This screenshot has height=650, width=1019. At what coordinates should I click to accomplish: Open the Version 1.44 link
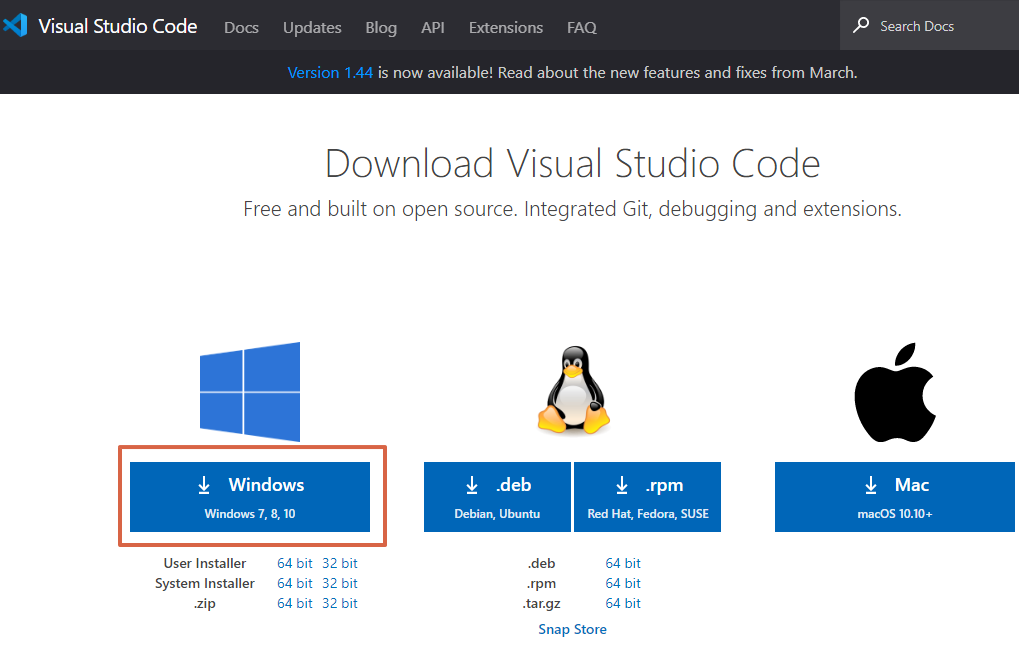pos(330,72)
